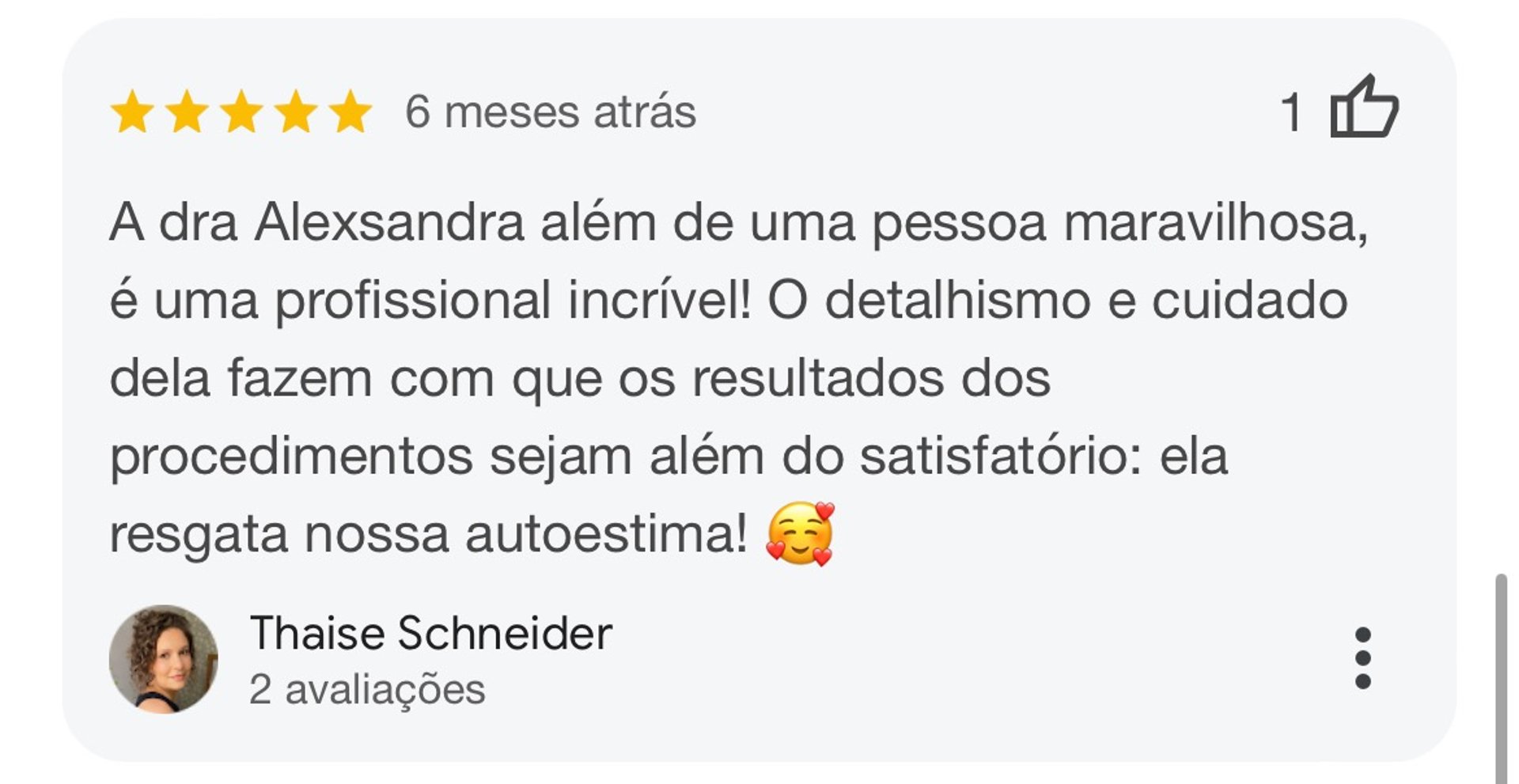
Task: Click the first yellow rating star
Action: coord(132,112)
